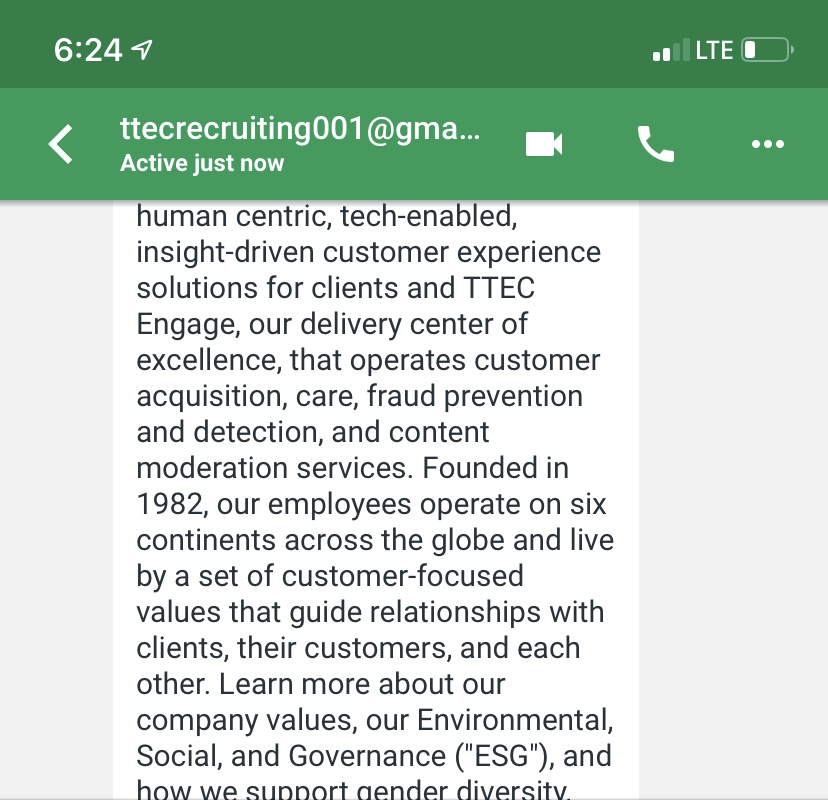Tap the 'human centric, tech-enabled' line

click(327, 217)
